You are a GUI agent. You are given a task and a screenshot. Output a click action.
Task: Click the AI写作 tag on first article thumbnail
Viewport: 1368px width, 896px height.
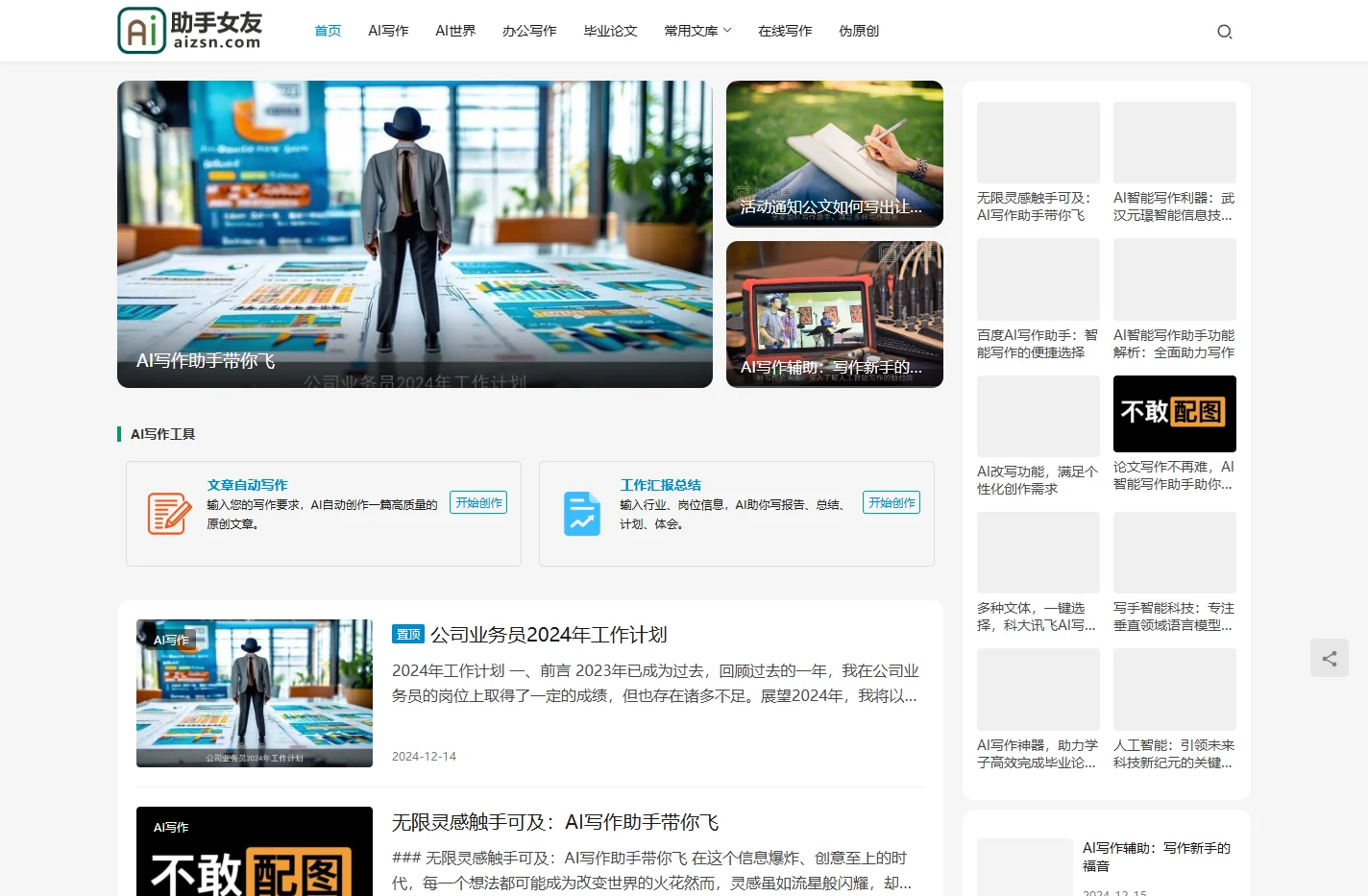coord(171,640)
